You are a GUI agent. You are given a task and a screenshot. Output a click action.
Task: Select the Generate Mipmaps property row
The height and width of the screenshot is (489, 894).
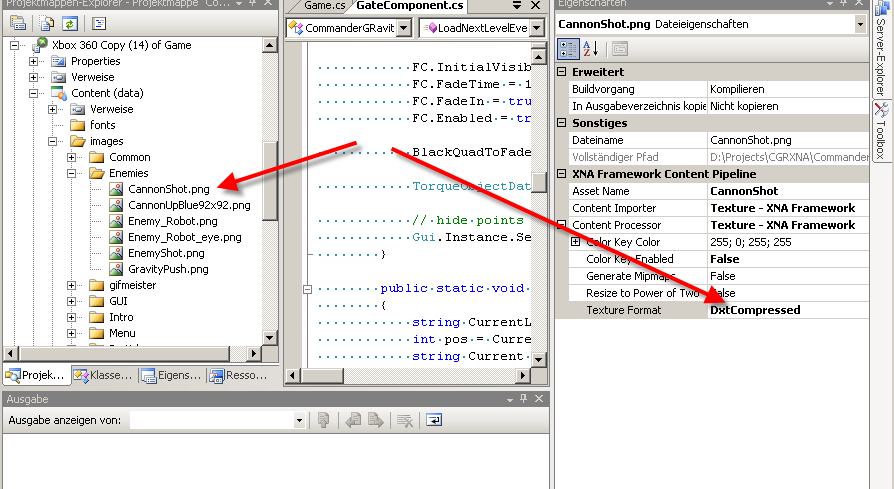click(x=718, y=276)
